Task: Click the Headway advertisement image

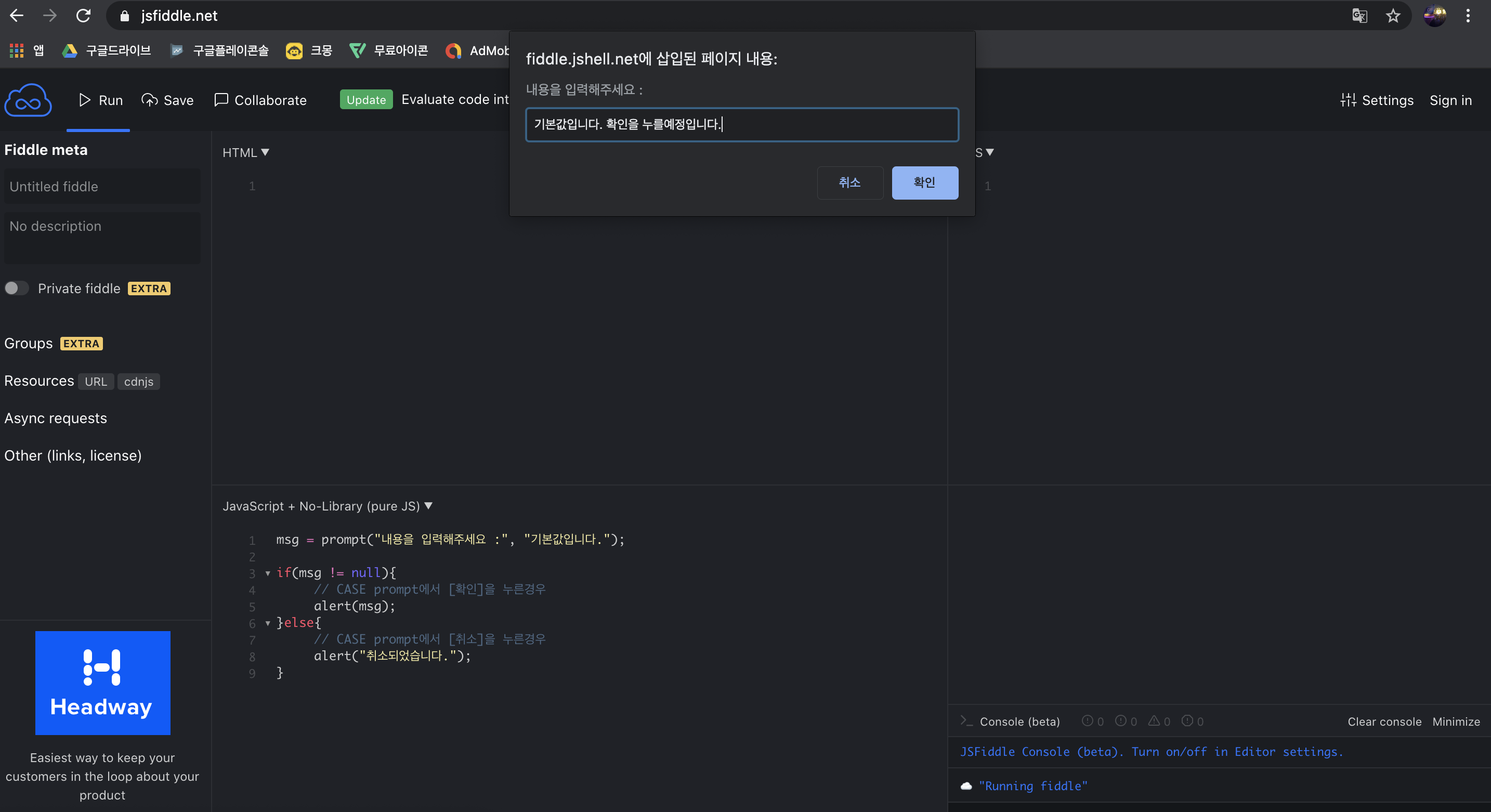Action: tap(102, 683)
